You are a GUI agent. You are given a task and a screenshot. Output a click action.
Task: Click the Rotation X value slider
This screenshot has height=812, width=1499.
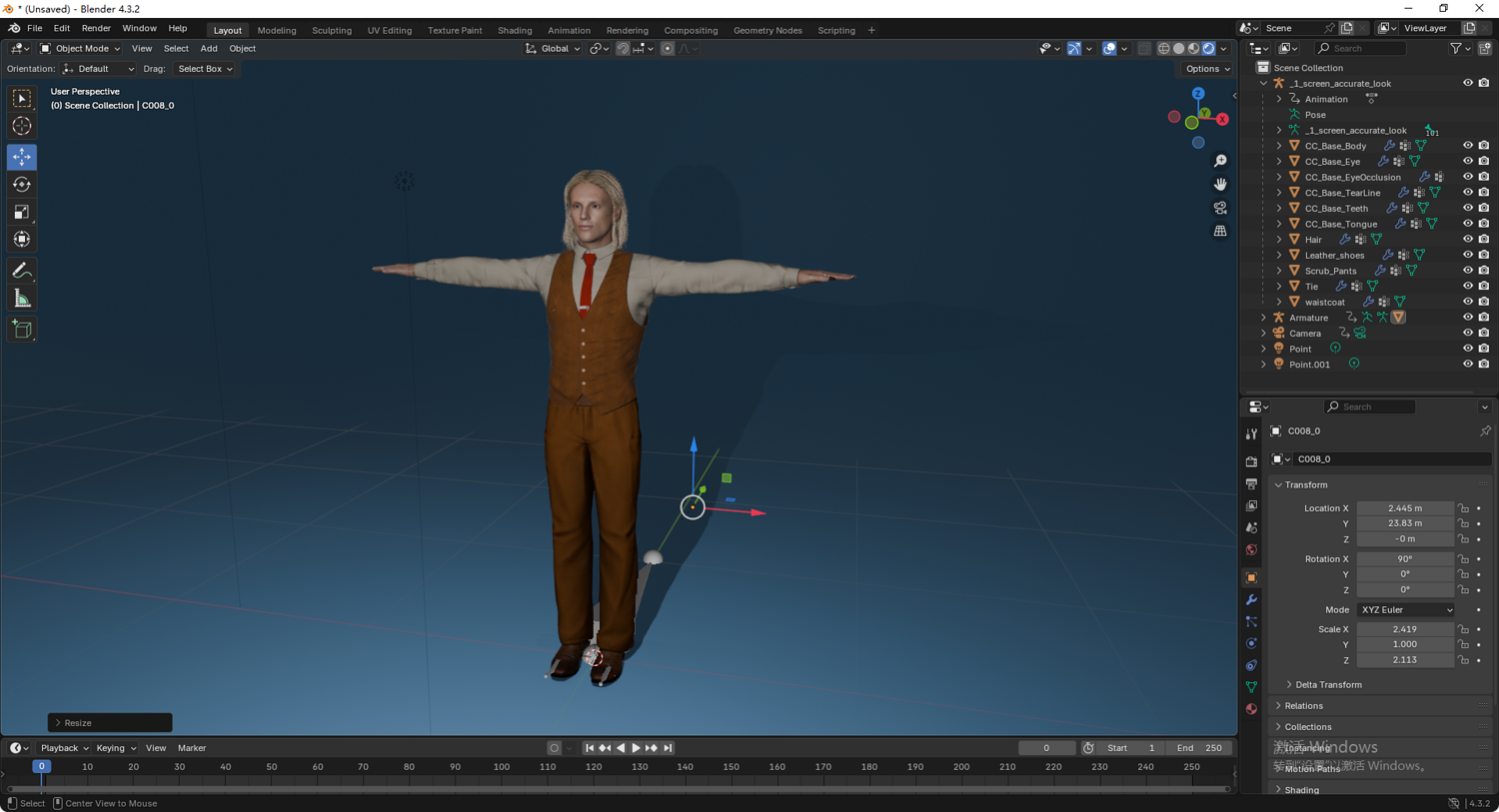pos(1405,559)
